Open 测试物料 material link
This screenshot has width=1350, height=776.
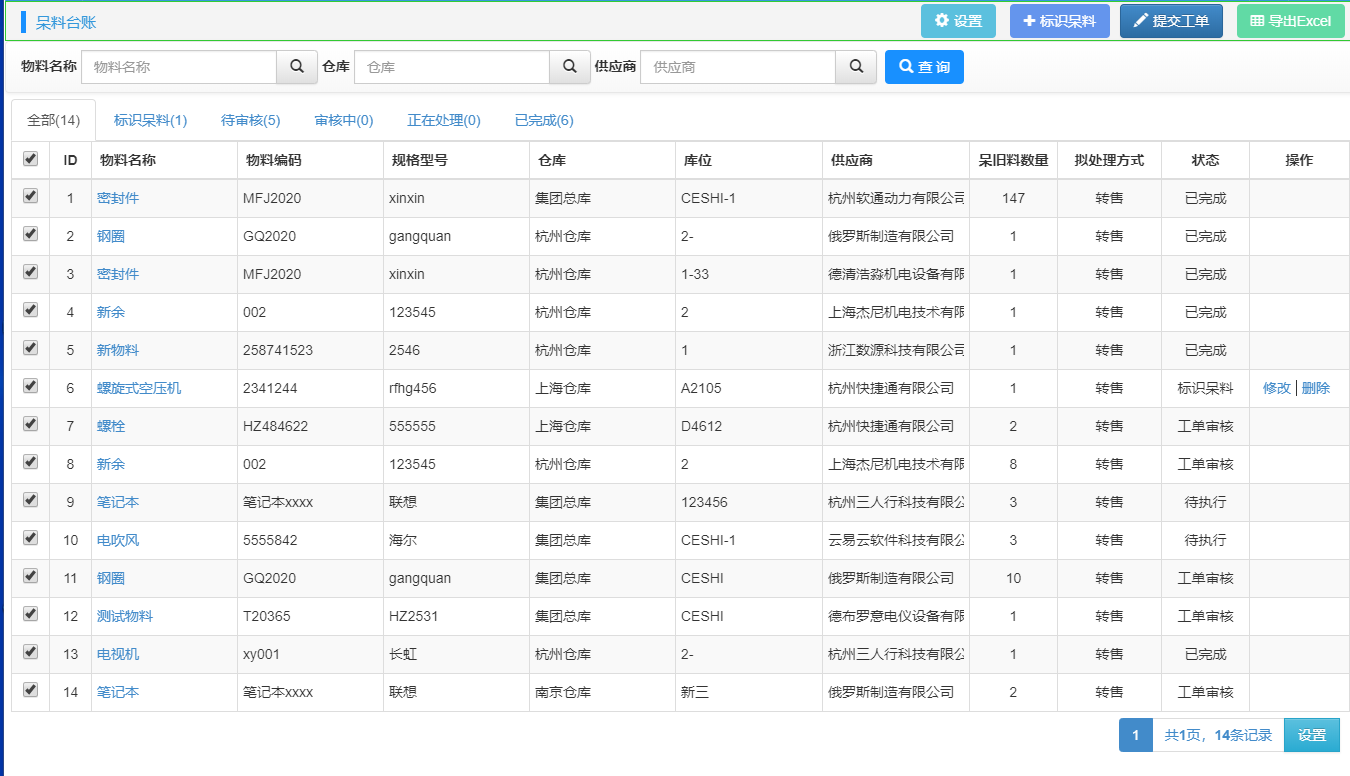pyautogui.click(x=125, y=616)
